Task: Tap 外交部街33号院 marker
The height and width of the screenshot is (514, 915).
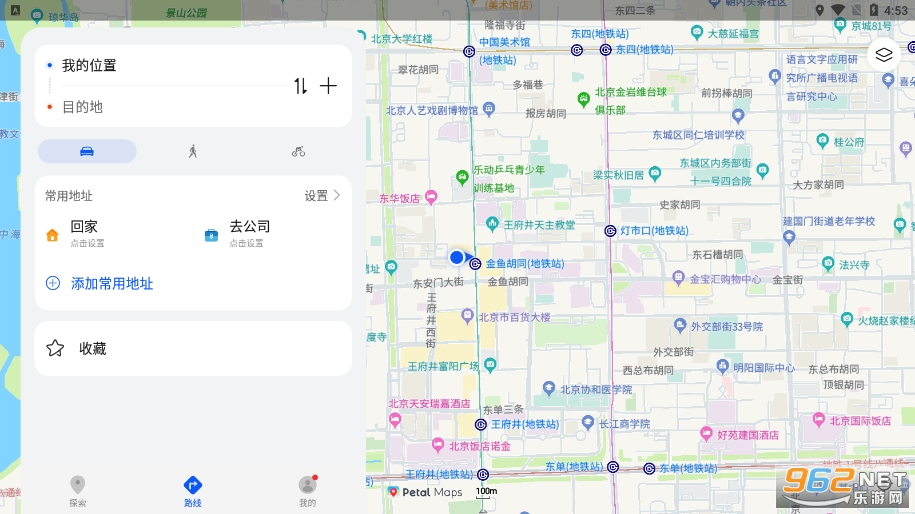Action: [x=680, y=325]
